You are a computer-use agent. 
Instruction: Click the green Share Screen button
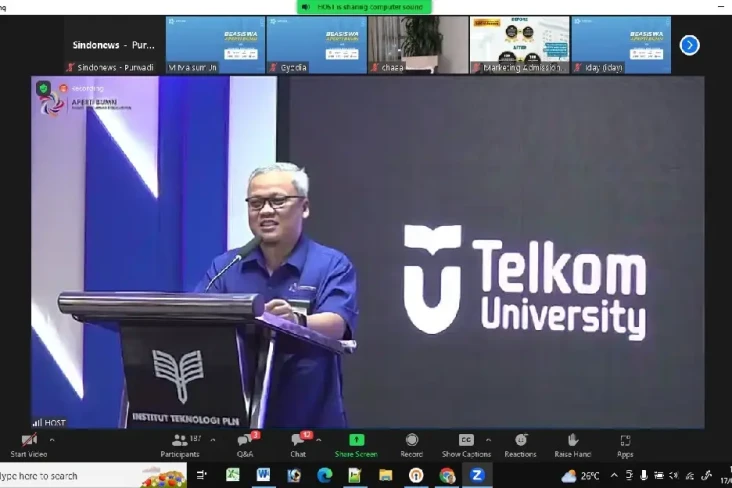point(356,446)
